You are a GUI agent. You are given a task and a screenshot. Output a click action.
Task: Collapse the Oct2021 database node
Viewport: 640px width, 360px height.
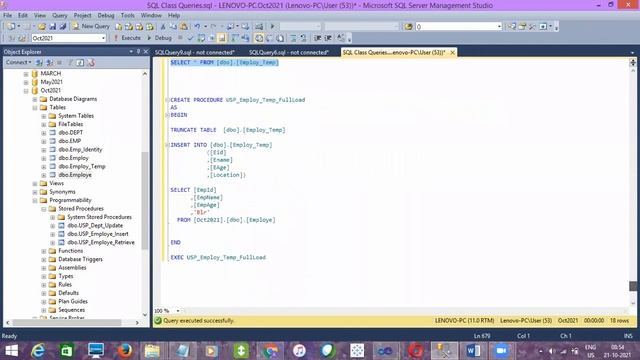[26, 91]
